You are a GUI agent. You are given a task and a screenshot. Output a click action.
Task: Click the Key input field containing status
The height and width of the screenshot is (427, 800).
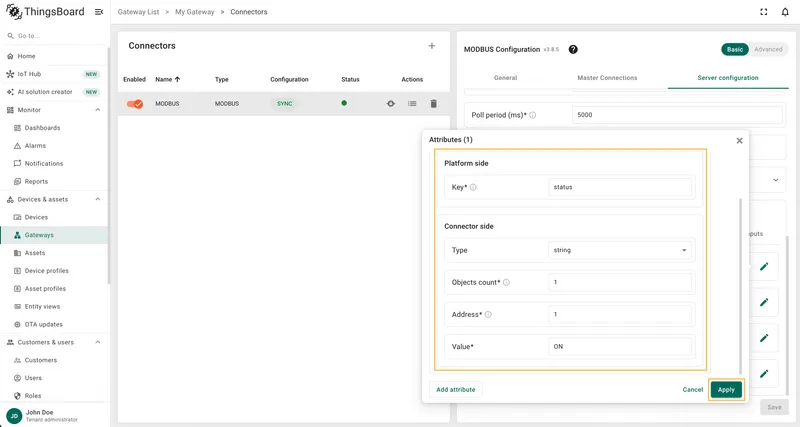(620, 187)
